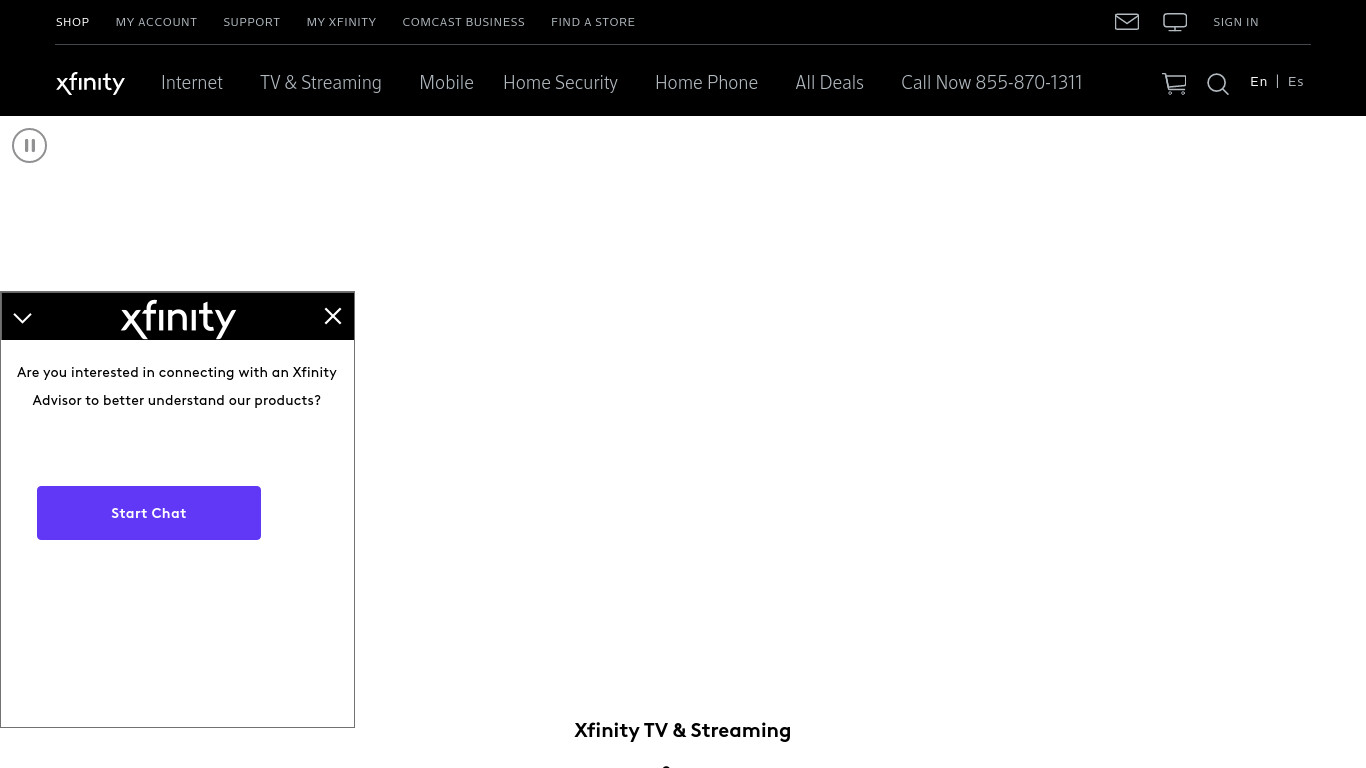Open the All Deals menu
The height and width of the screenshot is (768, 1366).
click(829, 83)
